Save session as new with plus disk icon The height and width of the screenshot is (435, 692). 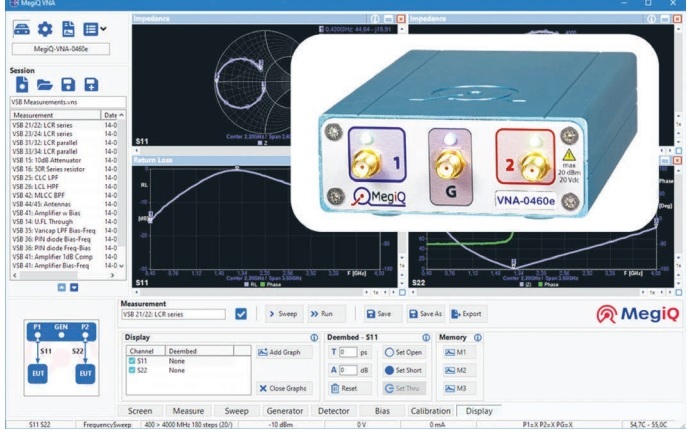coord(91,84)
